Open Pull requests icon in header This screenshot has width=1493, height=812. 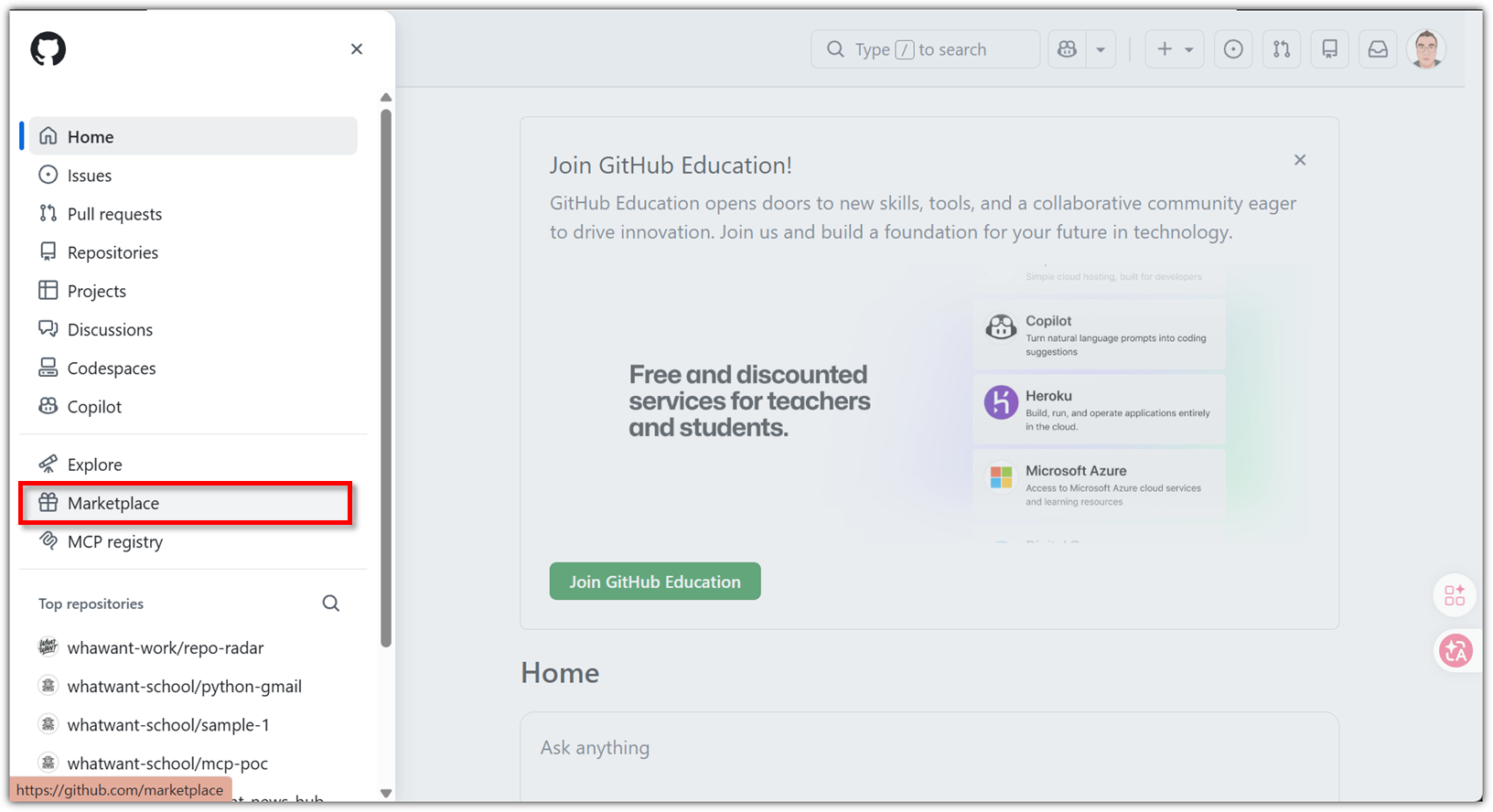point(1282,49)
